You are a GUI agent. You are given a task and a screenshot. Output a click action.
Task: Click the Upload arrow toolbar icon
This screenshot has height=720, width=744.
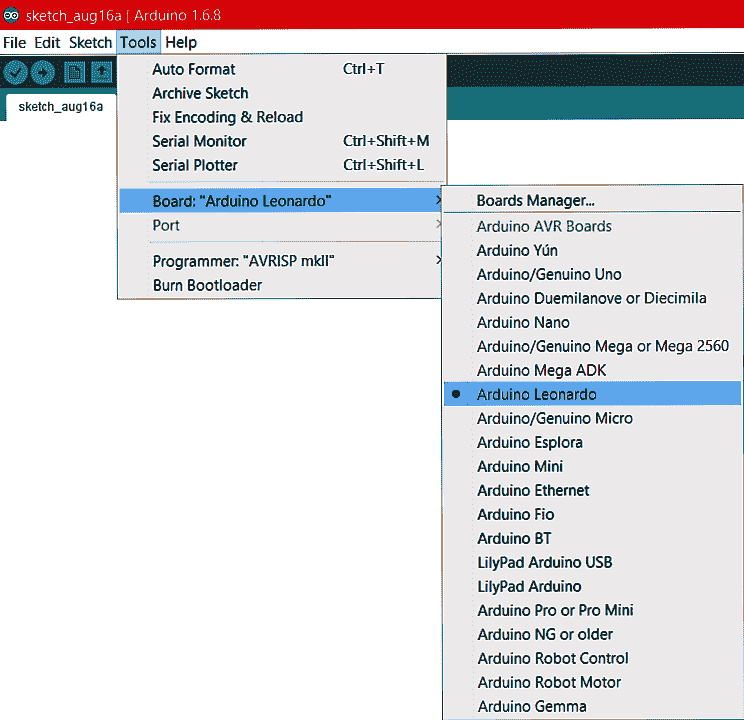(x=43, y=73)
